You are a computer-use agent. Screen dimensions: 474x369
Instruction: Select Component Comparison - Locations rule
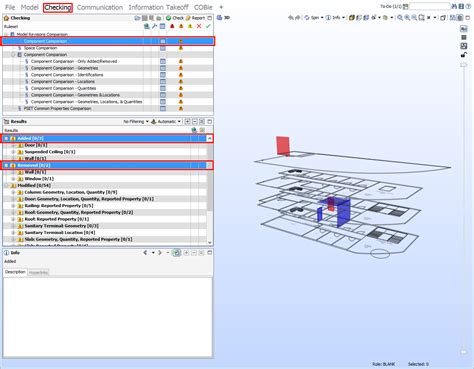click(63, 81)
